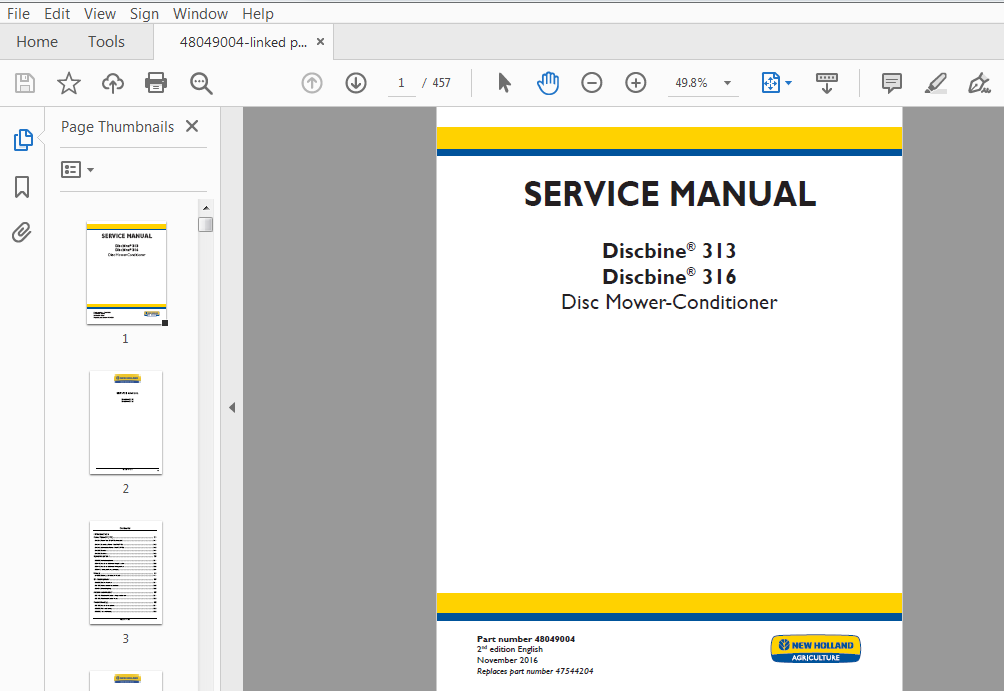The width and height of the screenshot is (1004, 691).
Task: Click the thumbnails panel scrollbar handle
Action: pyautogui.click(x=206, y=225)
